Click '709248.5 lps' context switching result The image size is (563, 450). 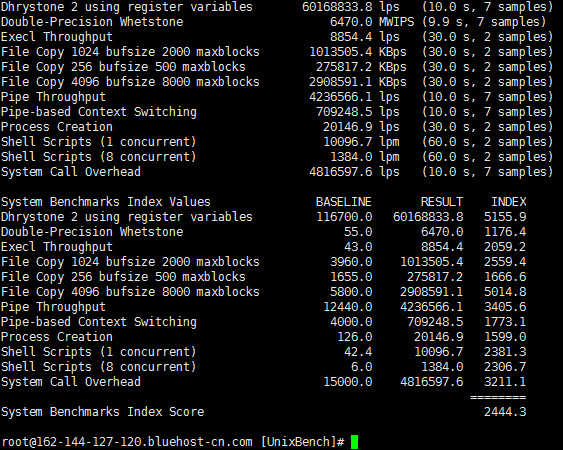tap(358, 112)
